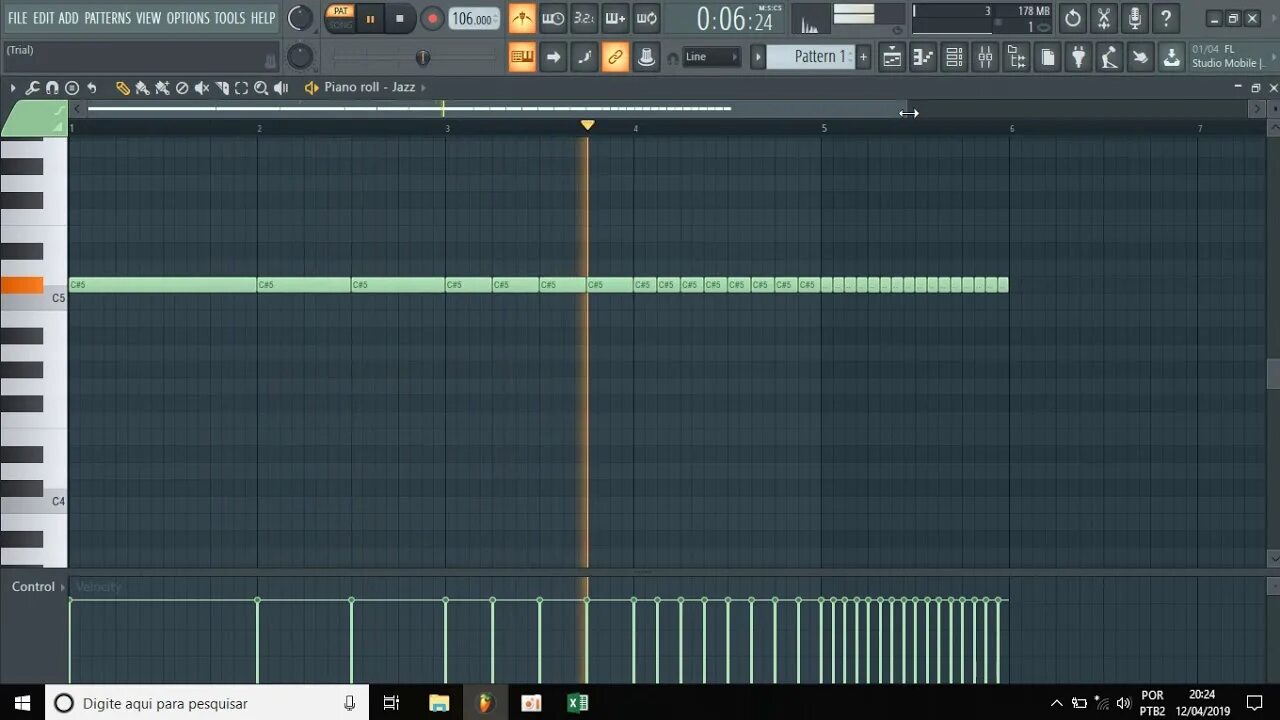Select the paint drum sequencer tool
The height and width of the screenshot is (720, 1280).
162,88
